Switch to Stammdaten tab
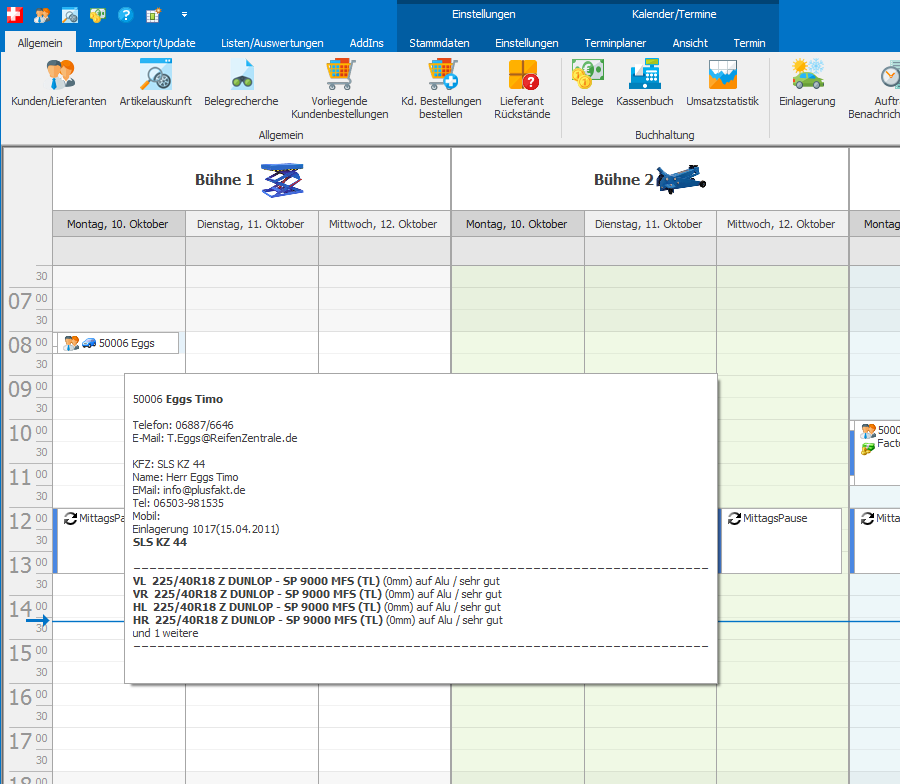Image resolution: width=900 pixels, height=784 pixels. [439, 43]
